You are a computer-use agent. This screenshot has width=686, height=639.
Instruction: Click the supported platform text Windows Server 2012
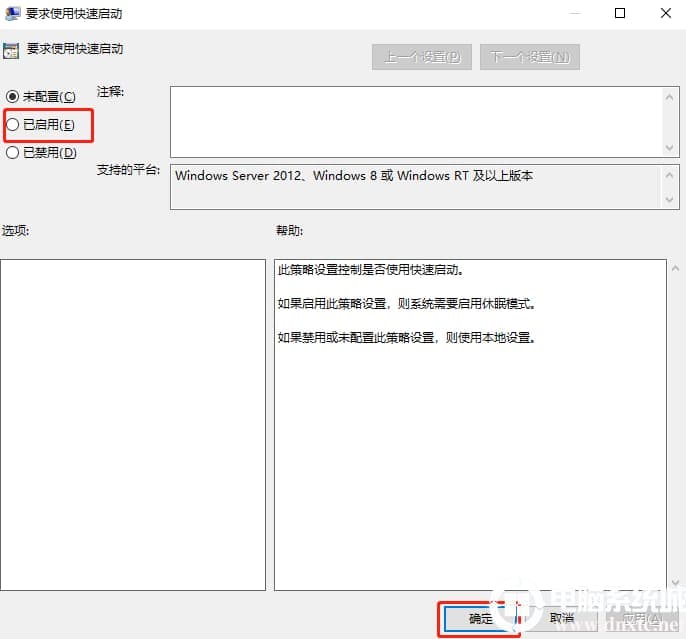pos(238,176)
